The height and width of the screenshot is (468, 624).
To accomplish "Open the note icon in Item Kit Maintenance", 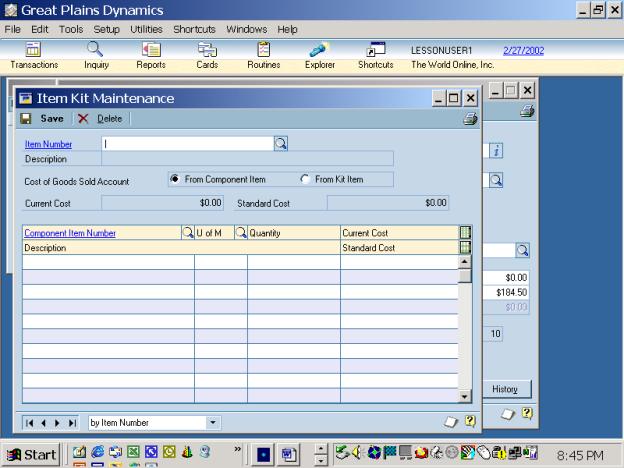I will pos(450,421).
